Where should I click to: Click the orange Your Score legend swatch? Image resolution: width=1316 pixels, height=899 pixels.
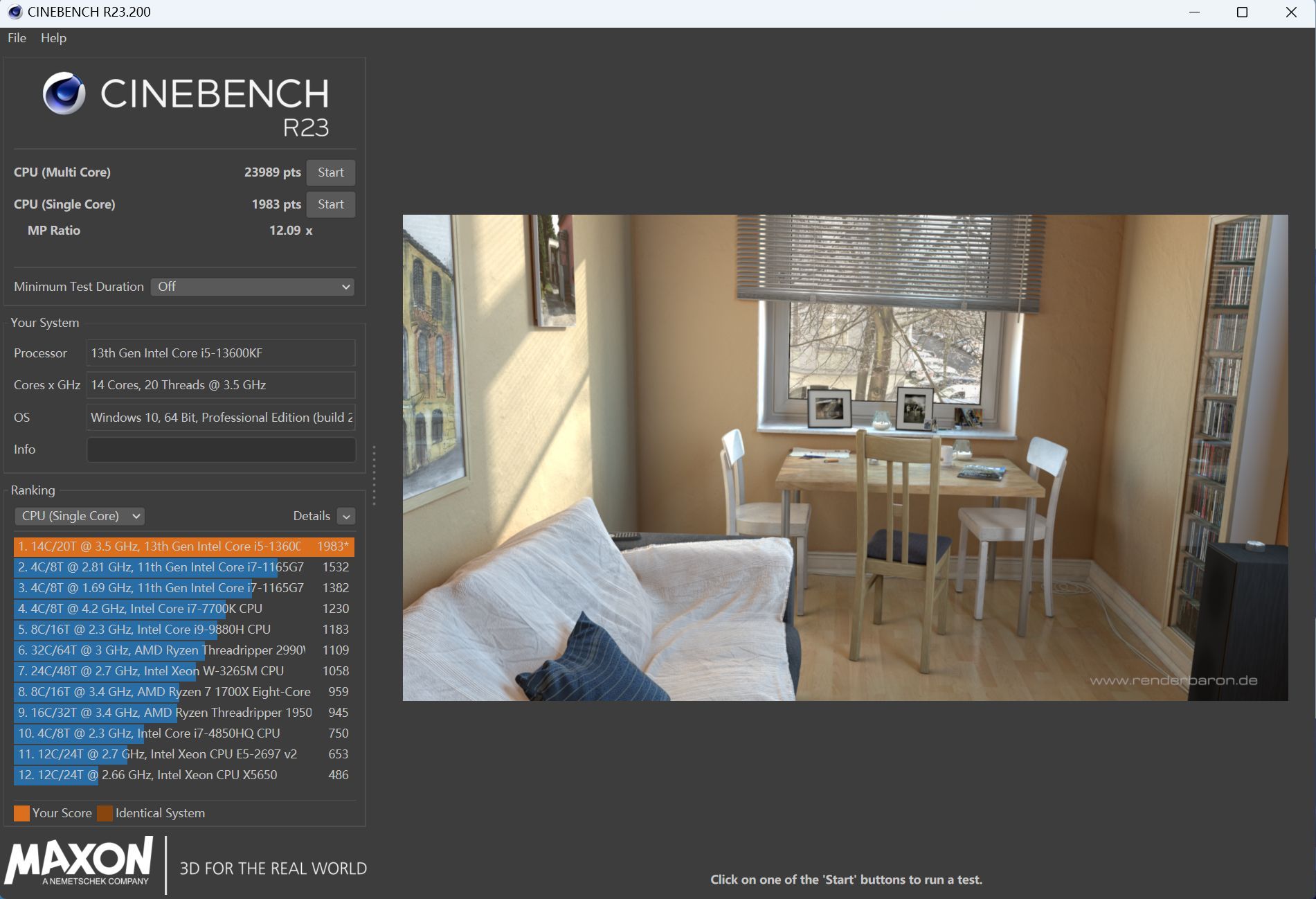tap(21, 813)
